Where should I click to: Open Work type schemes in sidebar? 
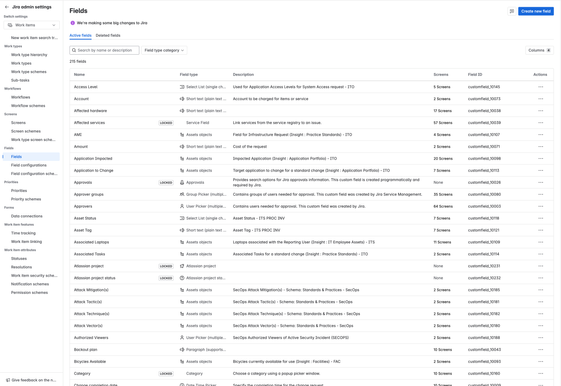29,72
